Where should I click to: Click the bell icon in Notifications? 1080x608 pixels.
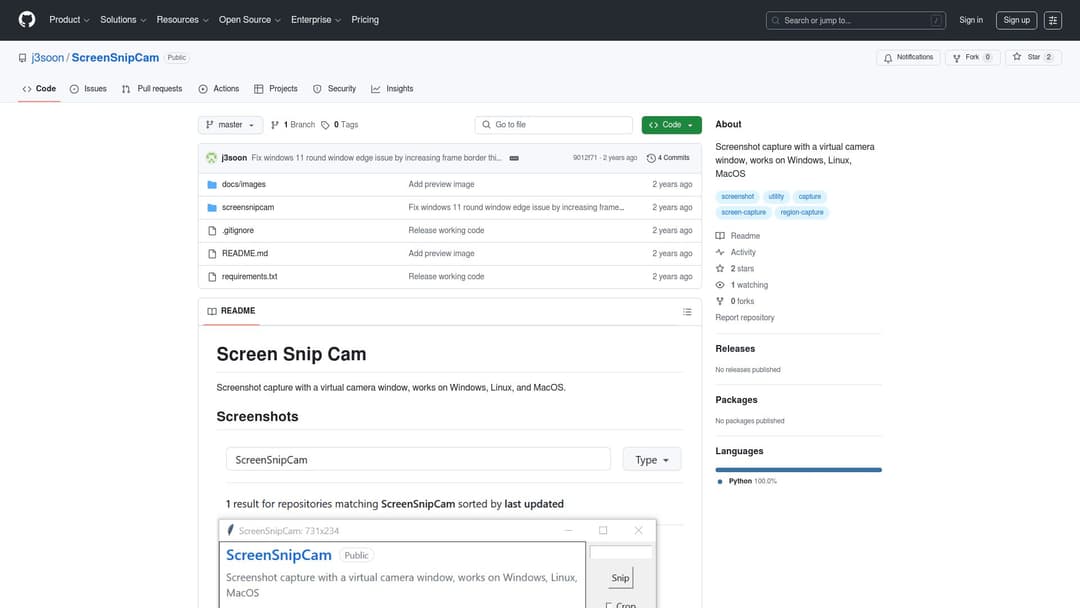click(888, 58)
